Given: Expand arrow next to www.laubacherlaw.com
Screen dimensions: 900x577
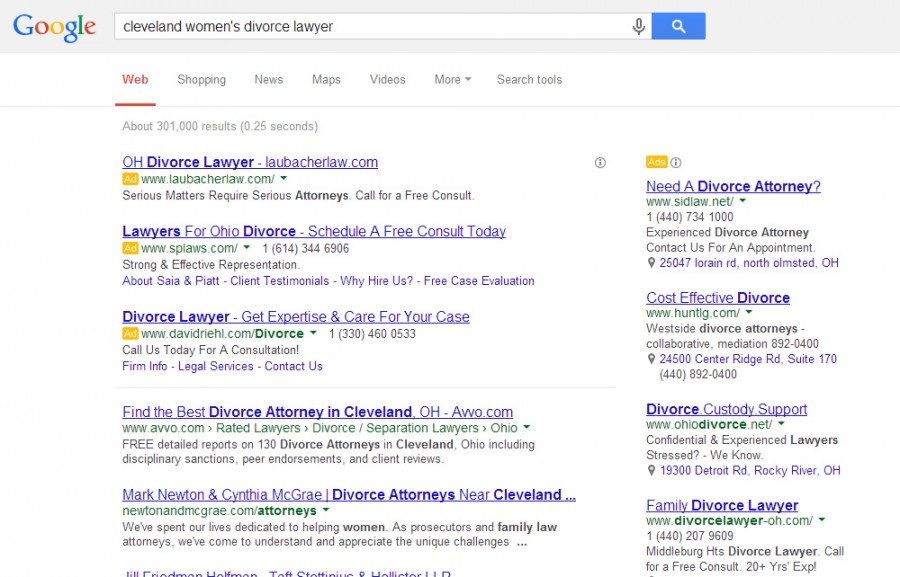Looking at the screenshot, I should click(284, 179).
